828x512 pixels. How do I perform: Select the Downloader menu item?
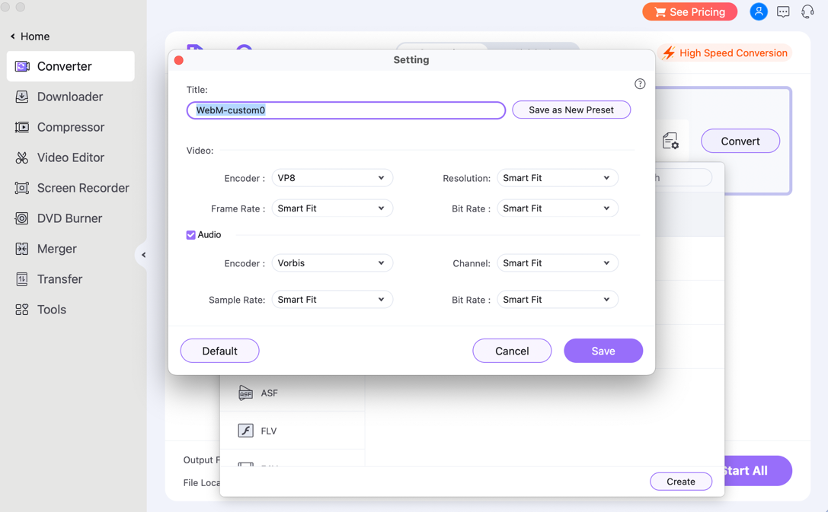(71, 97)
